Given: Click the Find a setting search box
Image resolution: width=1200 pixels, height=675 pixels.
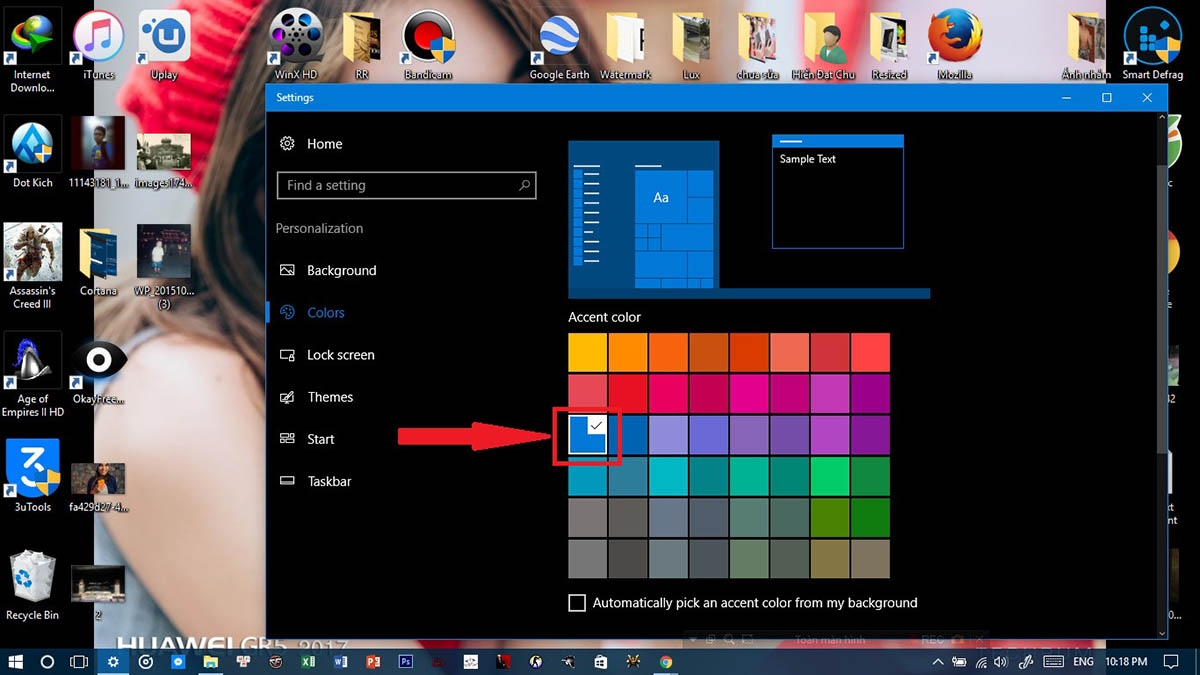Looking at the screenshot, I should pyautogui.click(x=407, y=185).
